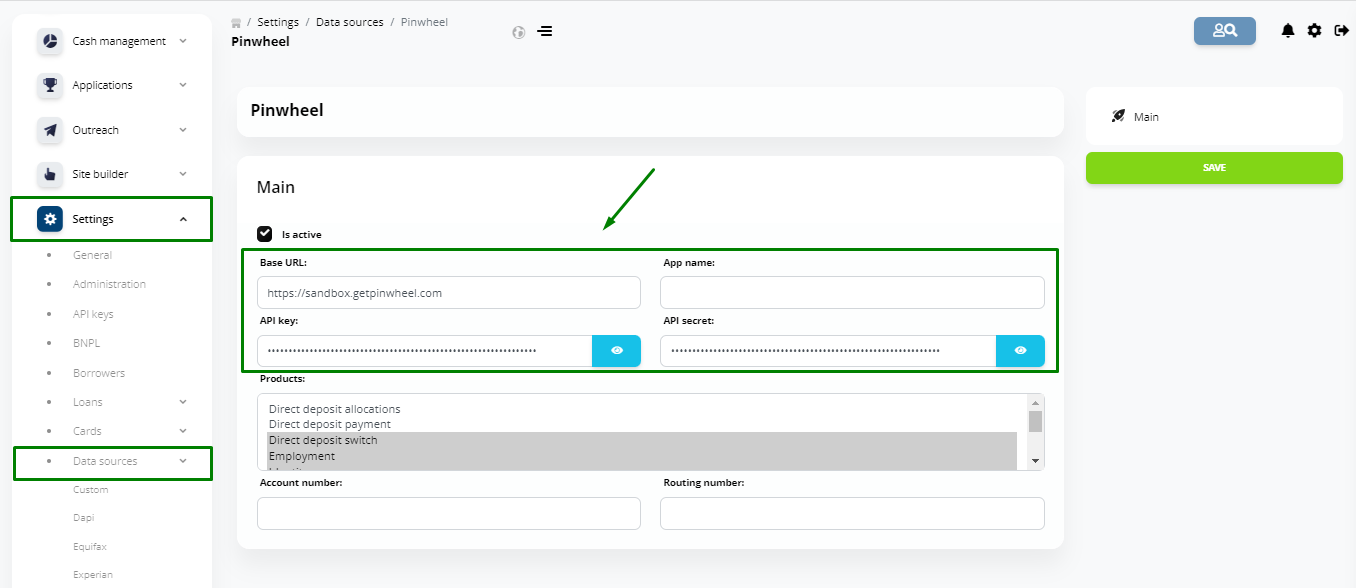Click the API secret password field

point(828,351)
